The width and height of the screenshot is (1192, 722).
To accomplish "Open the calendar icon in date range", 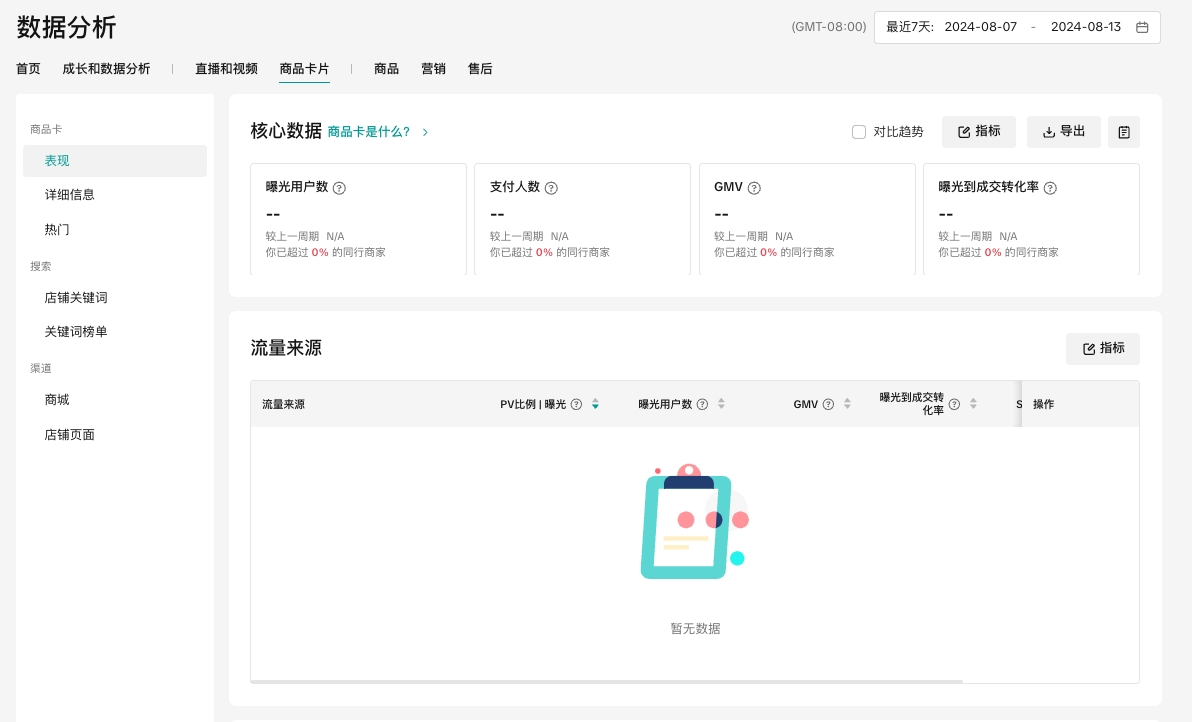I will [x=1142, y=27].
